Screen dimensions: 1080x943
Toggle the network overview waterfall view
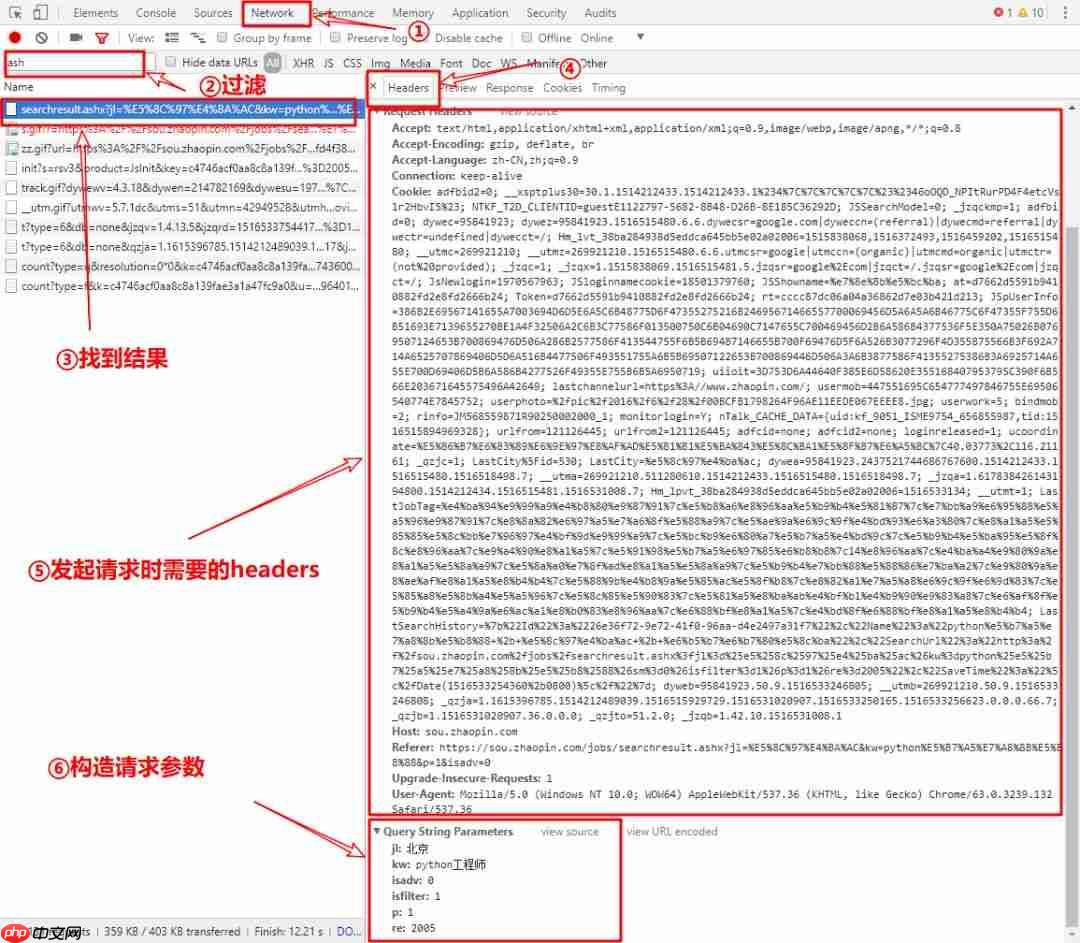coord(196,38)
